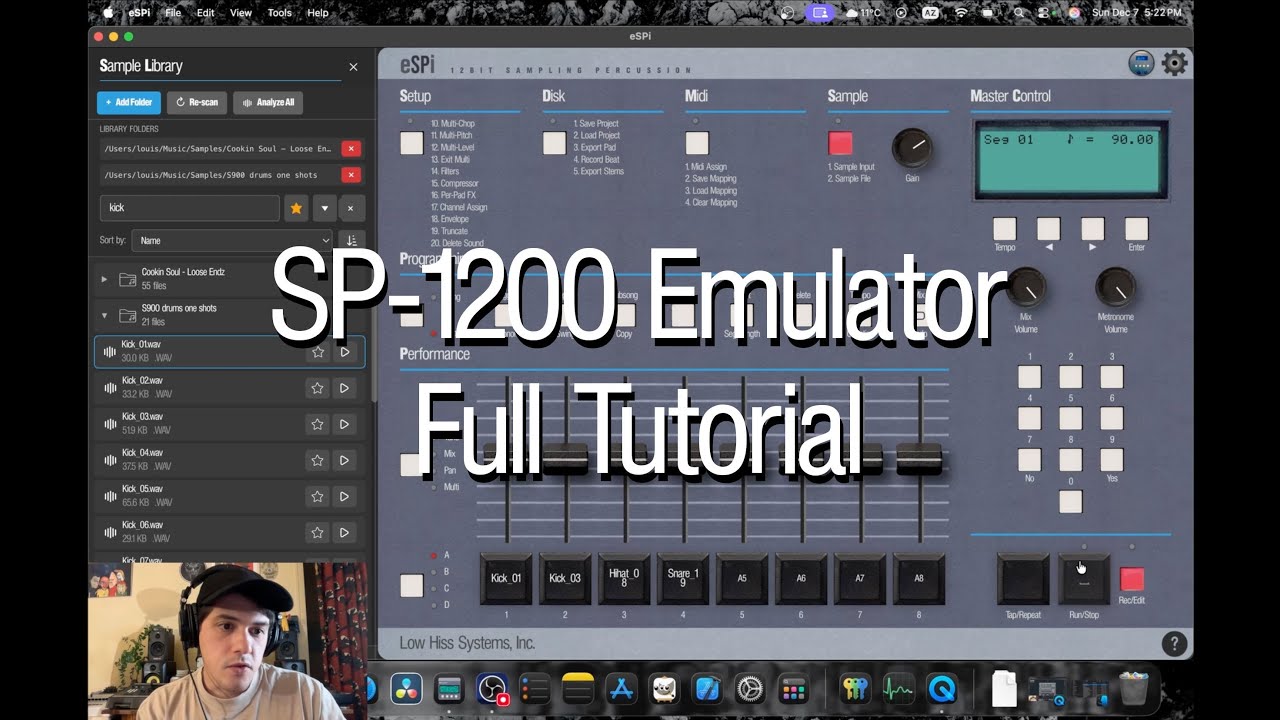The width and height of the screenshot is (1280, 720).
Task: Expand the Cookin Soul - Loose Endz folder
Action: [104, 279]
